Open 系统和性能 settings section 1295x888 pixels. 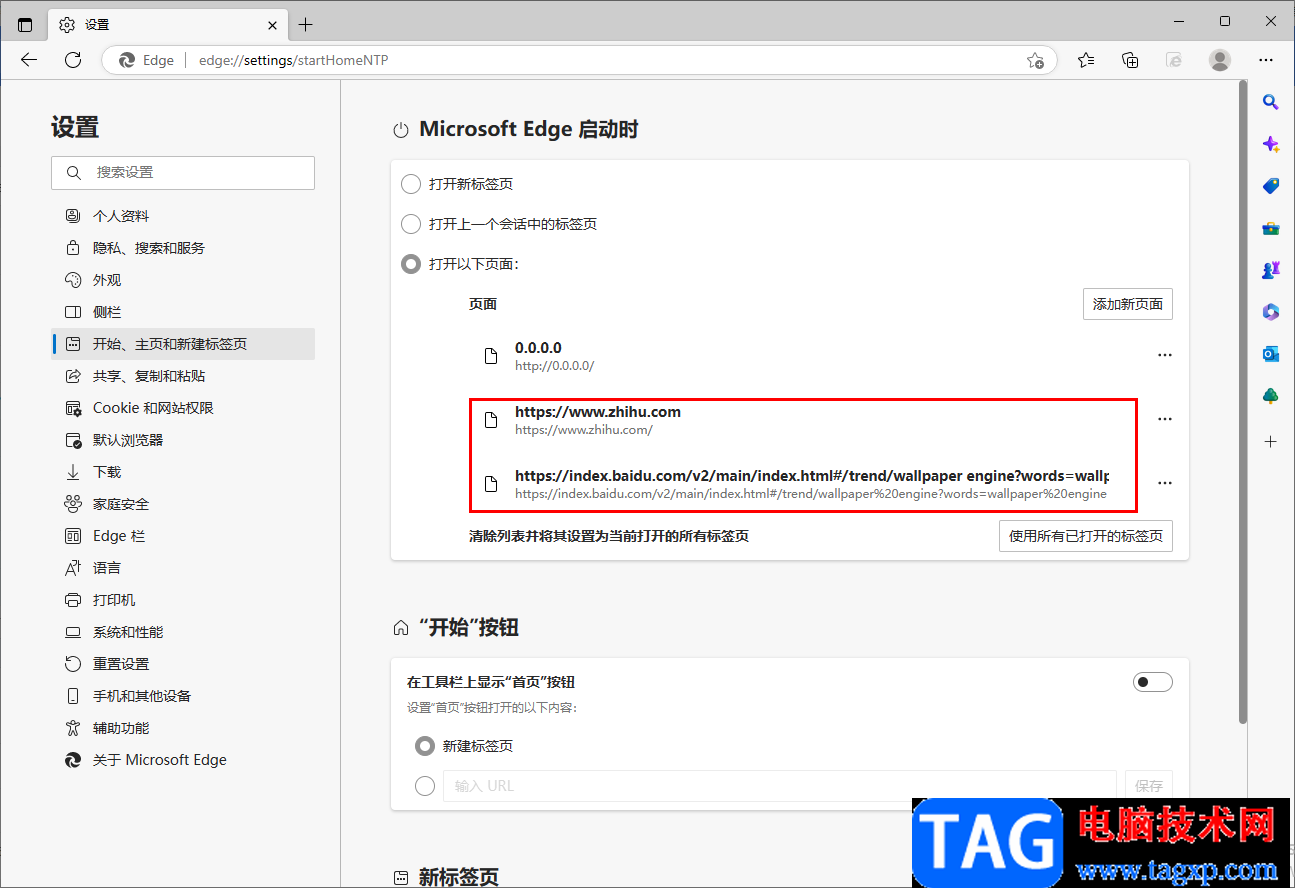click(x=183, y=632)
